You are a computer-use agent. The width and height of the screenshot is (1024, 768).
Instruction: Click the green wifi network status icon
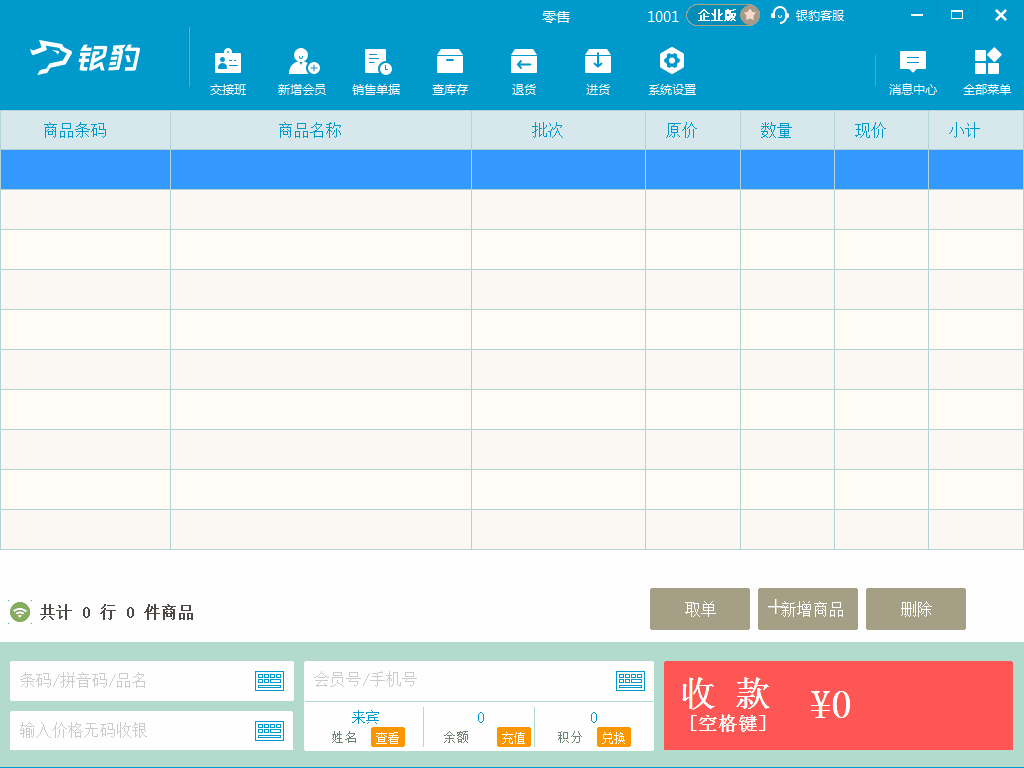tap(20, 612)
